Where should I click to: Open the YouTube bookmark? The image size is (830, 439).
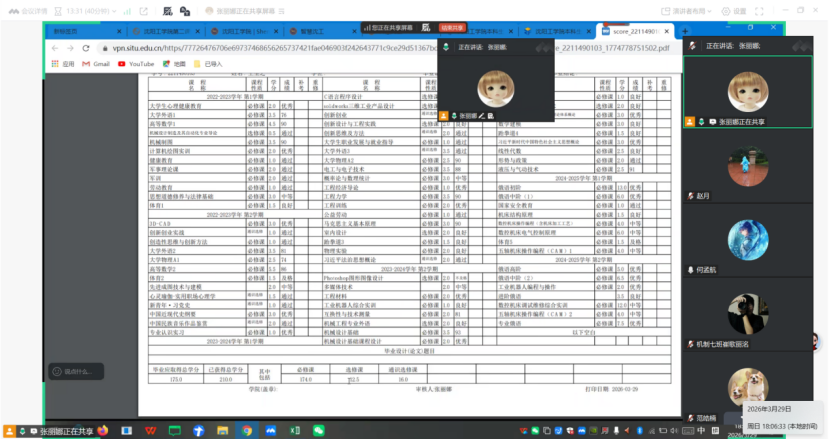pos(135,64)
